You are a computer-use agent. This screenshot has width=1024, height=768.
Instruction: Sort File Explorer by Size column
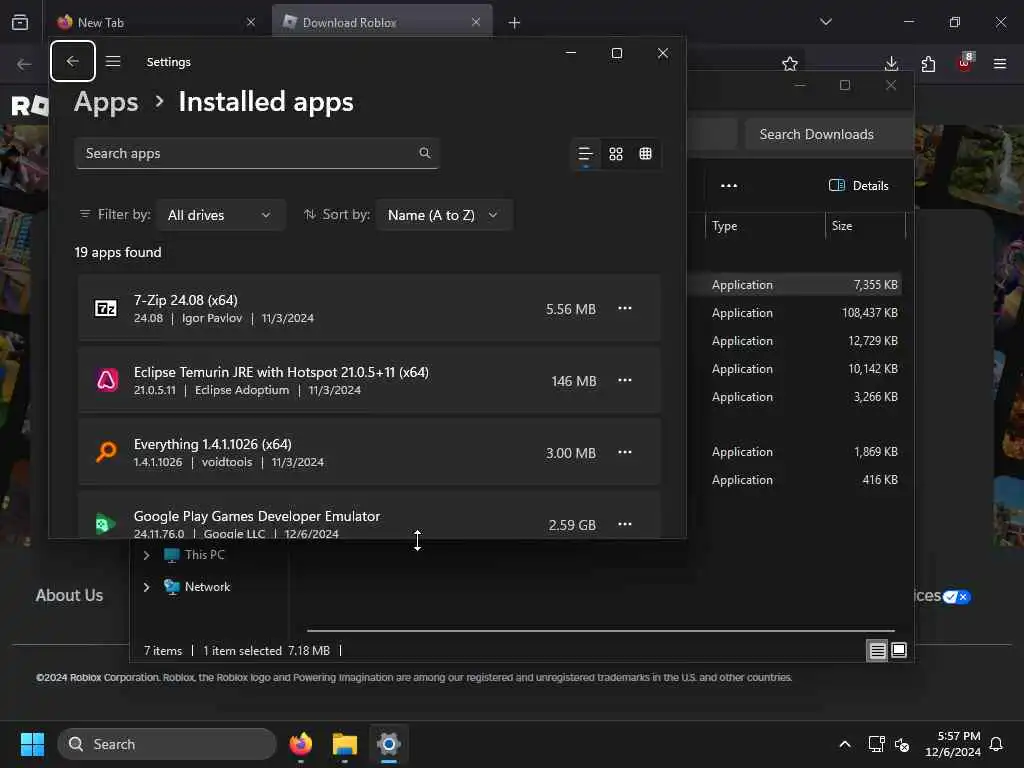[865, 226]
